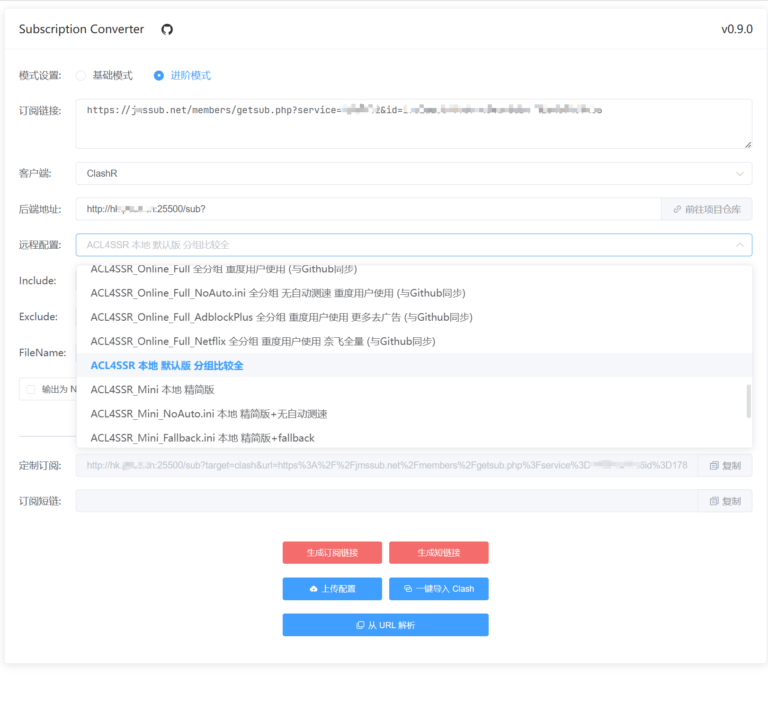Click the 订阅链接 URL text area
Viewport: 768px width, 713px height.
pos(413,124)
